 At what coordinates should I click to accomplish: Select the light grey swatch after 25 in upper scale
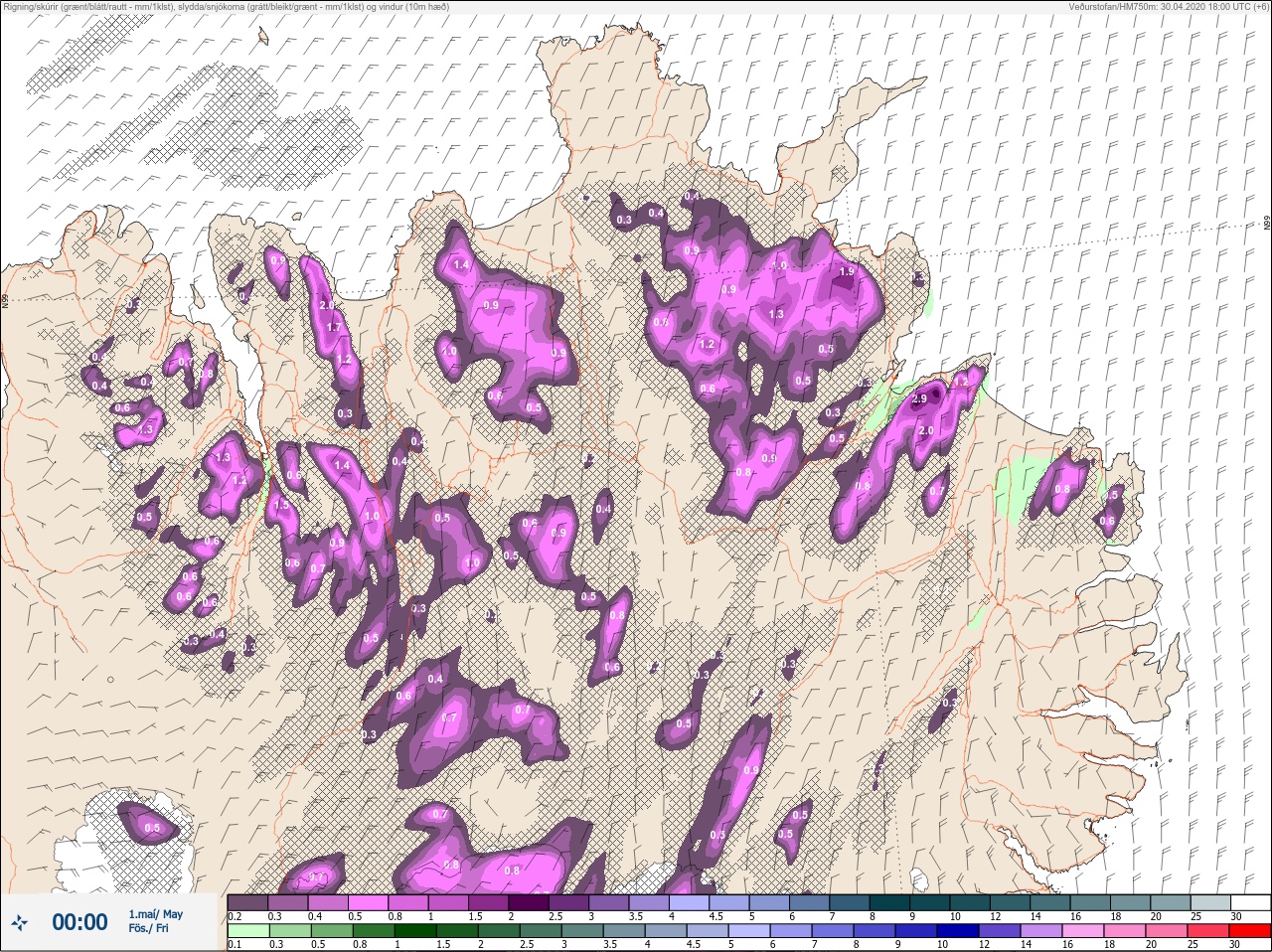coord(1209,902)
